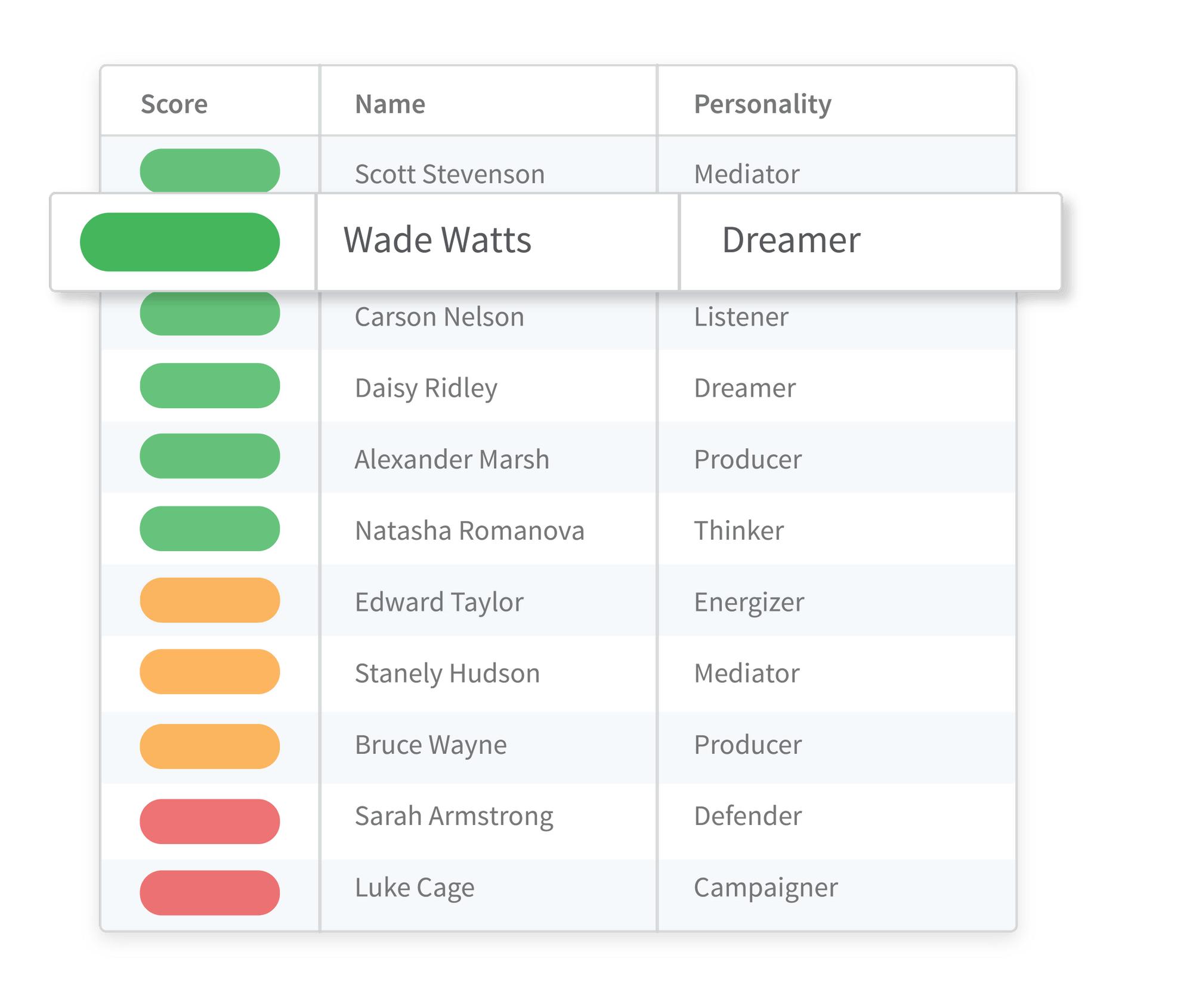Open the Wade Watts name cell
The image size is (1193, 1008).
(437, 240)
